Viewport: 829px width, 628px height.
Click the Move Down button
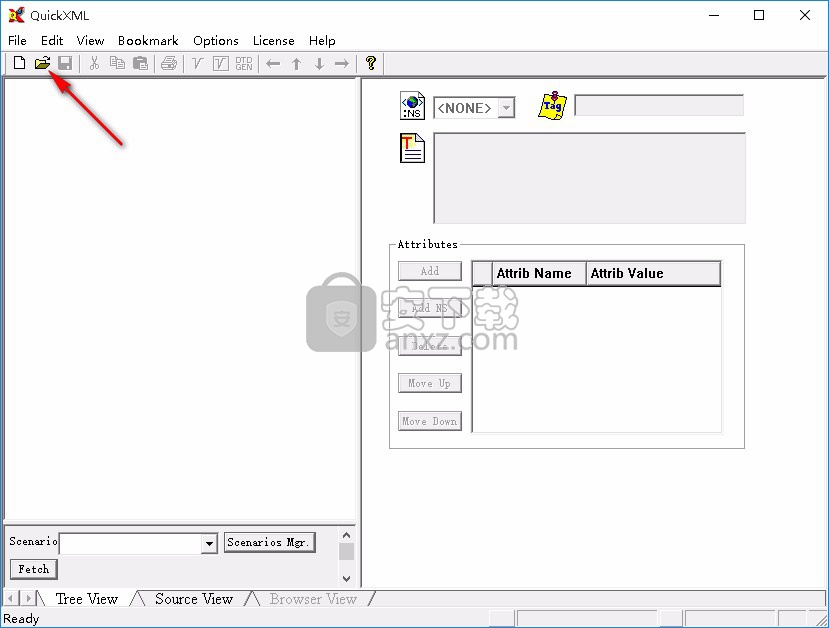430,421
